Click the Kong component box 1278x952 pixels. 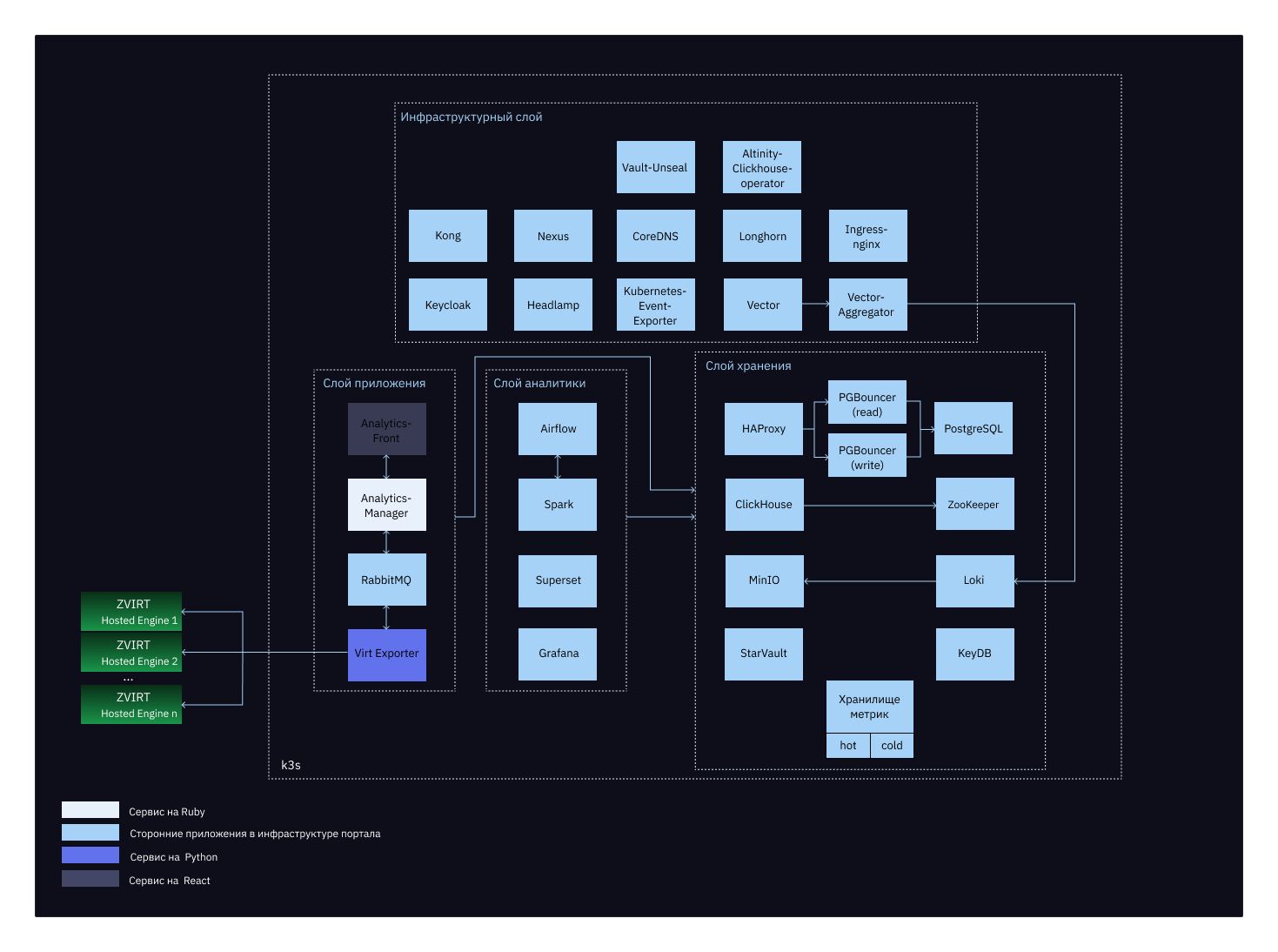coord(448,236)
